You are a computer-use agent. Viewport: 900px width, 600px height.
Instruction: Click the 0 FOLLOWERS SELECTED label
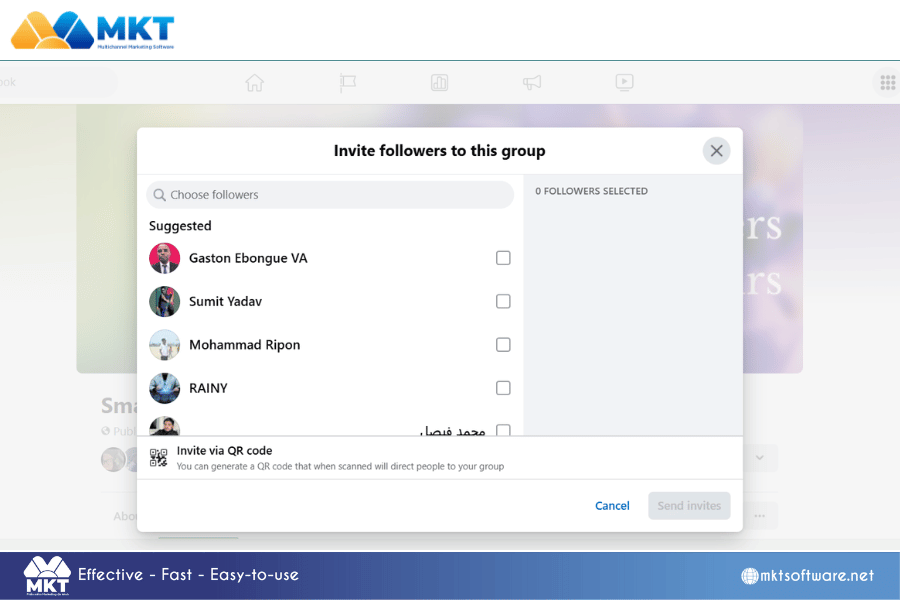coord(591,191)
